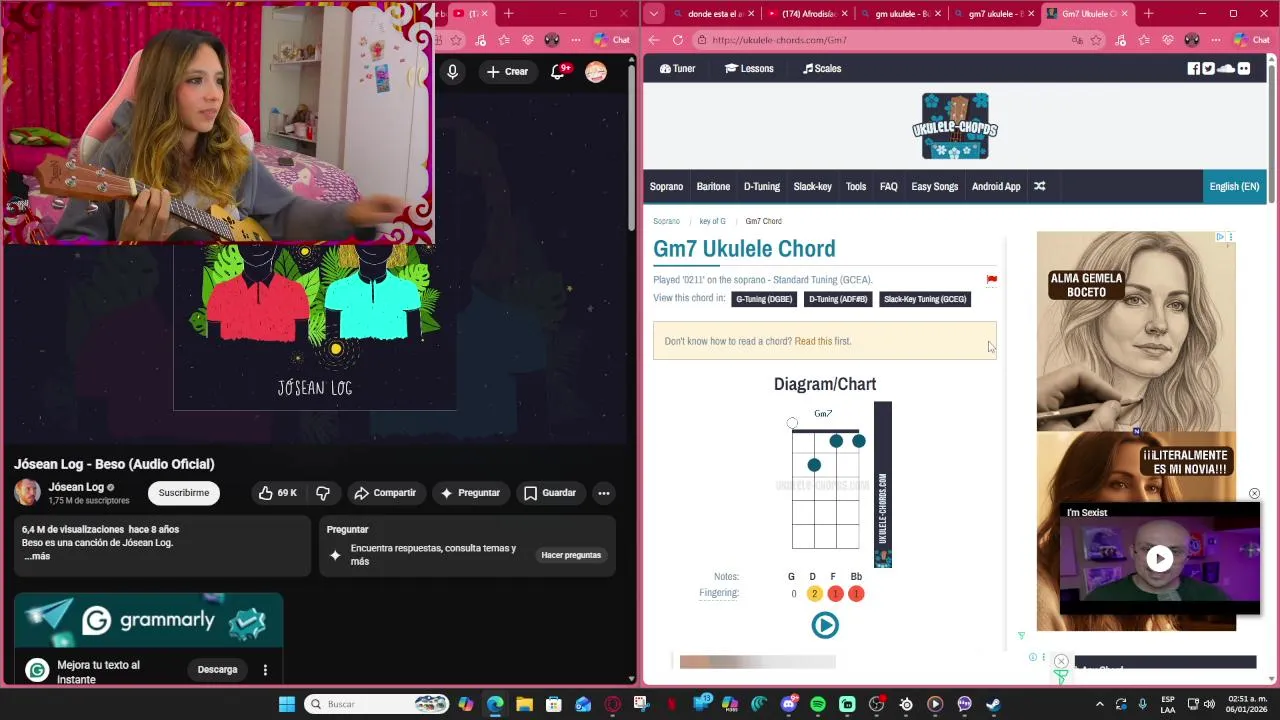This screenshot has width=1280, height=720.
Task: Click the Jósean Log channel avatar
Action: point(27,492)
